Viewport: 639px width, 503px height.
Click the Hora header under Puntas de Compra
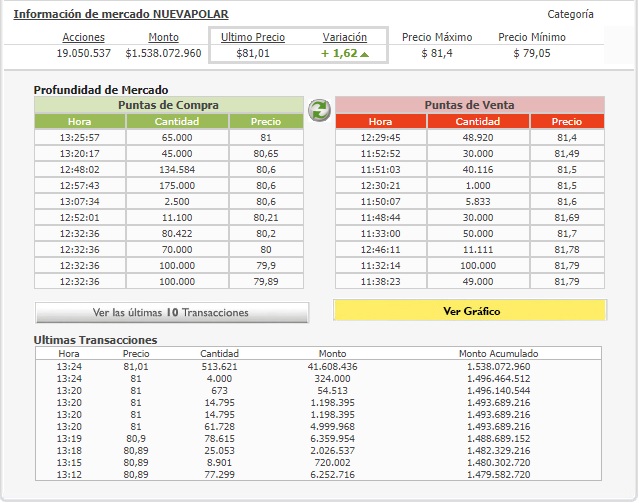pos(79,121)
